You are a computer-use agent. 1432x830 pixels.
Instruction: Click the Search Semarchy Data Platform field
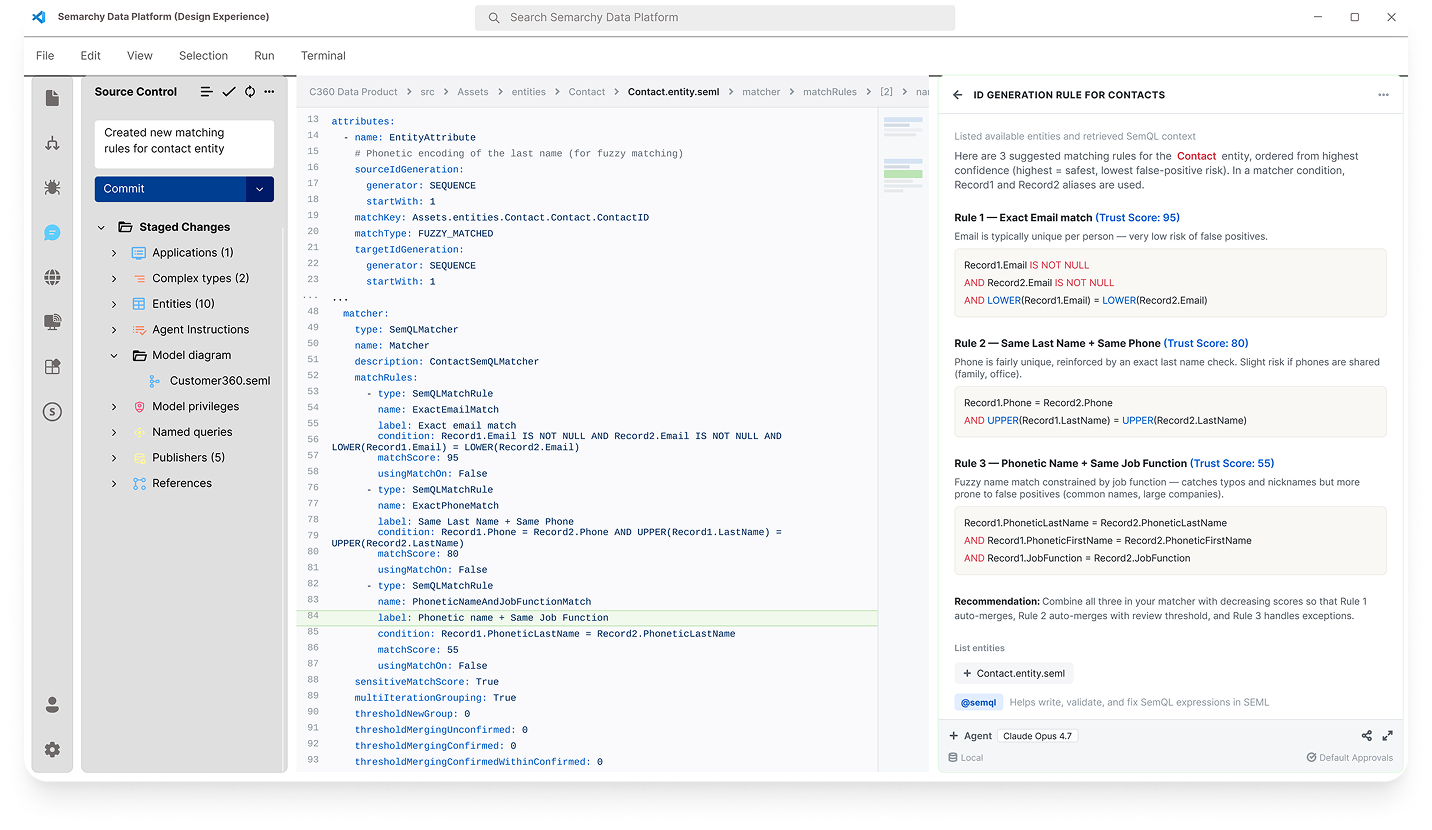[x=715, y=17]
